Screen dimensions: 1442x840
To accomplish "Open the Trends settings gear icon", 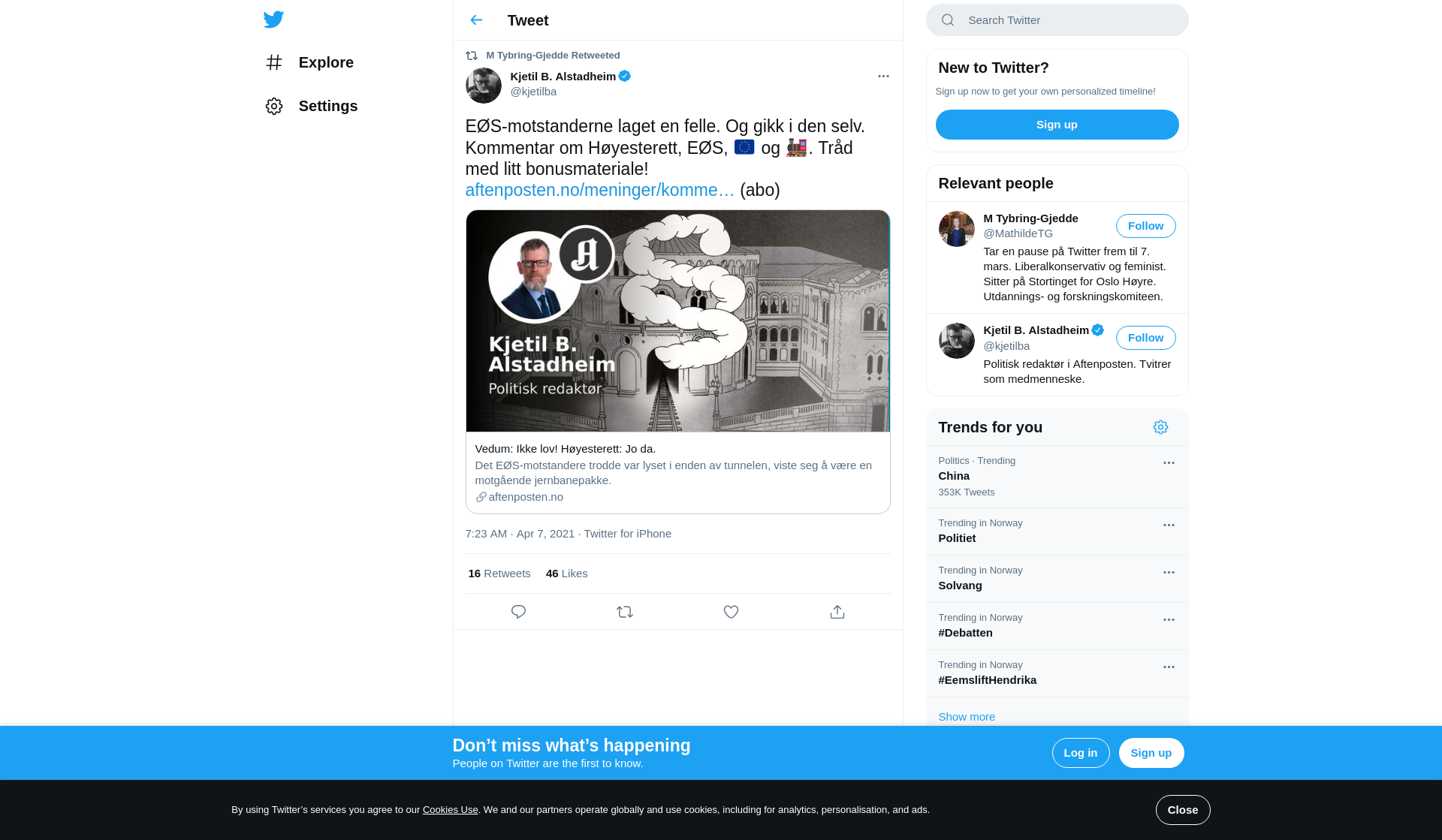I will pos(1160,427).
